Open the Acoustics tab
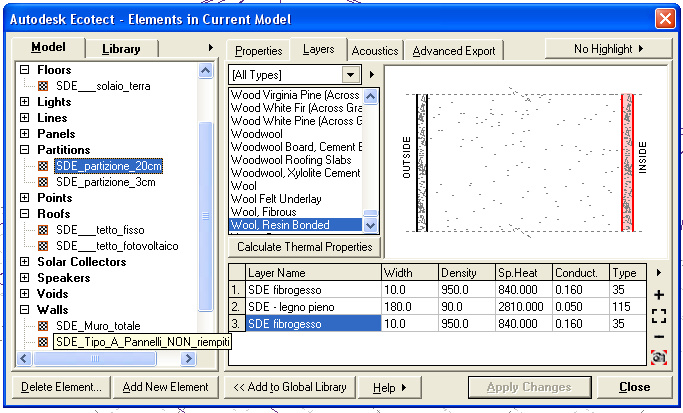The height and width of the screenshot is (413, 683). [x=375, y=51]
